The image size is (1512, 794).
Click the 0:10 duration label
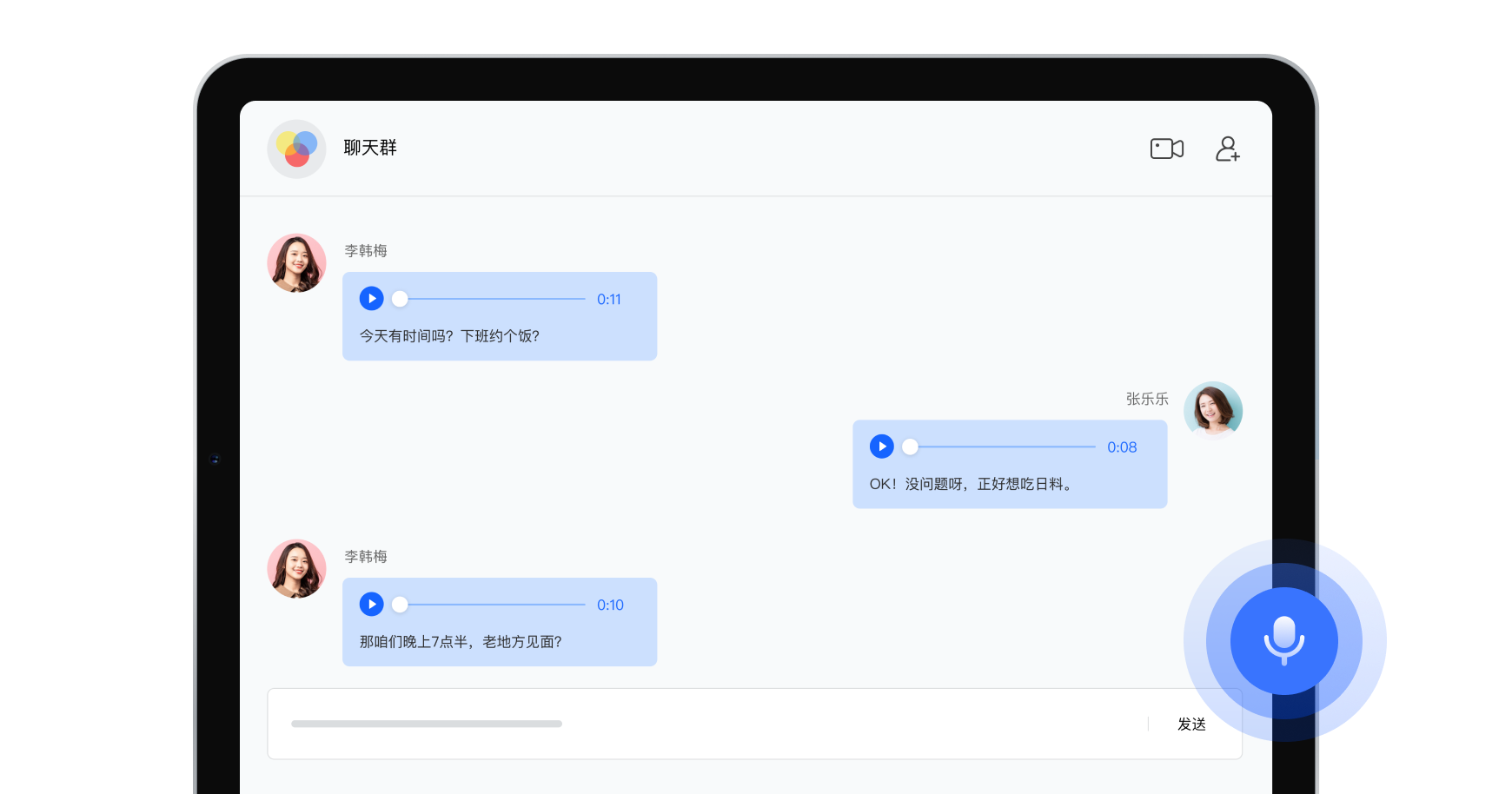[x=610, y=605]
